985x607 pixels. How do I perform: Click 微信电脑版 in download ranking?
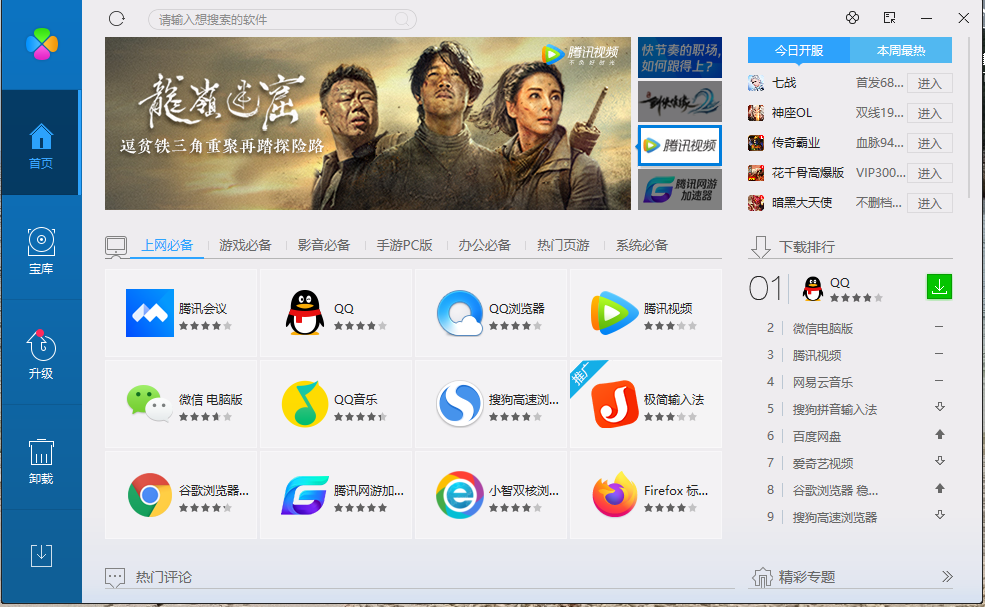(x=823, y=329)
